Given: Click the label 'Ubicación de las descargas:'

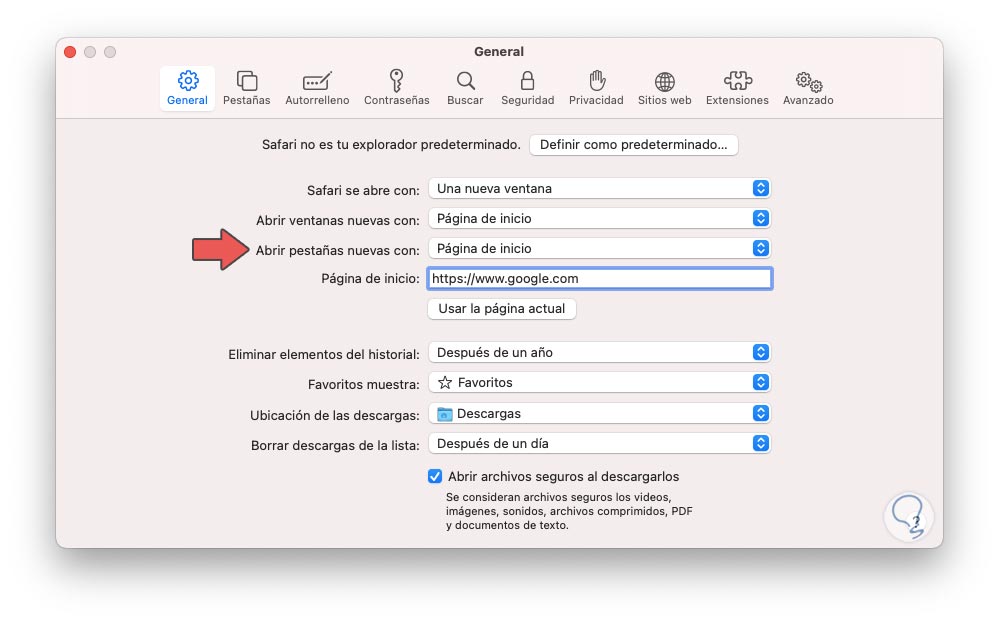Looking at the screenshot, I should point(334,416).
